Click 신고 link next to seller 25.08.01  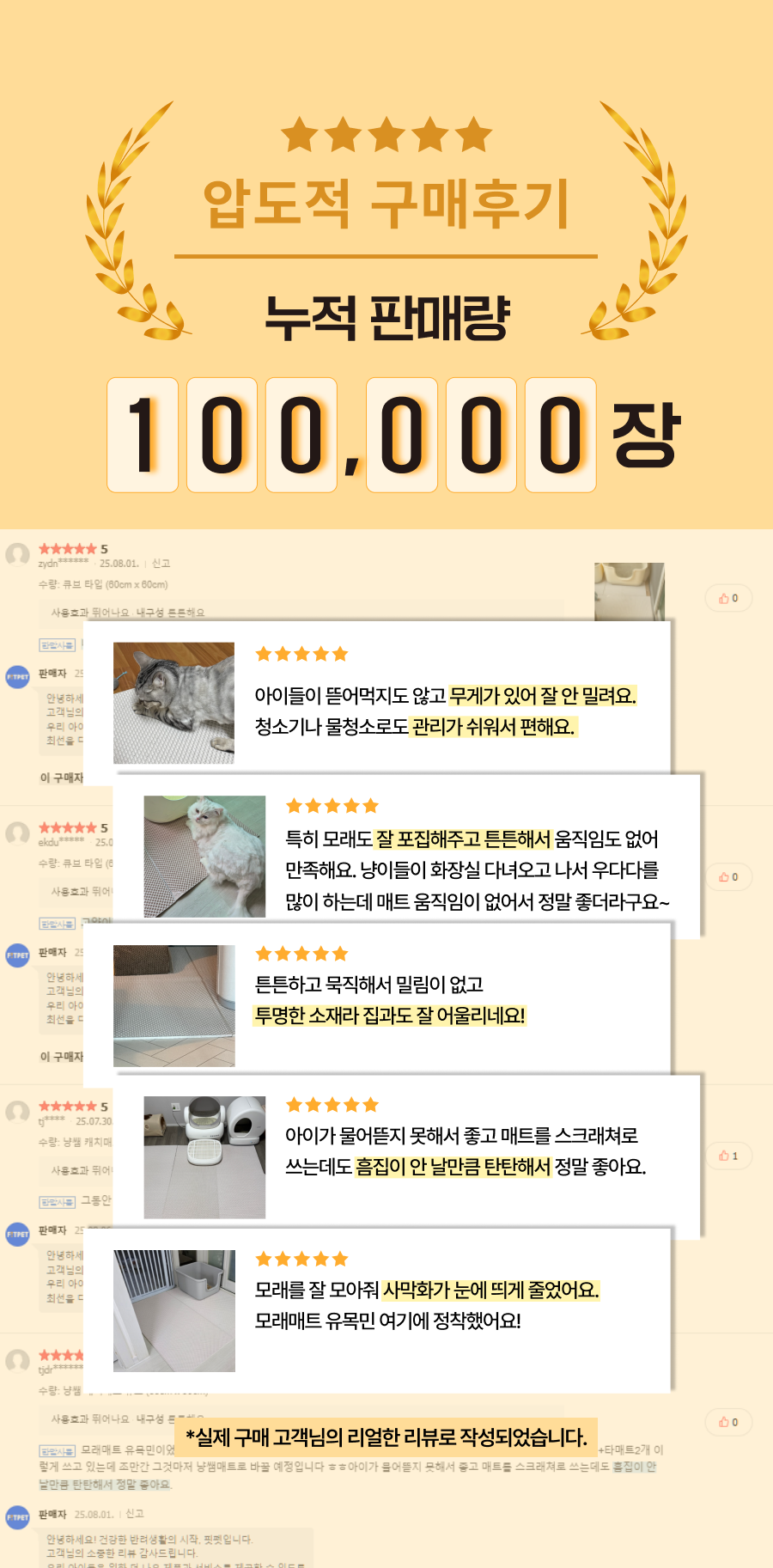pyautogui.click(x=135, y=1514)
